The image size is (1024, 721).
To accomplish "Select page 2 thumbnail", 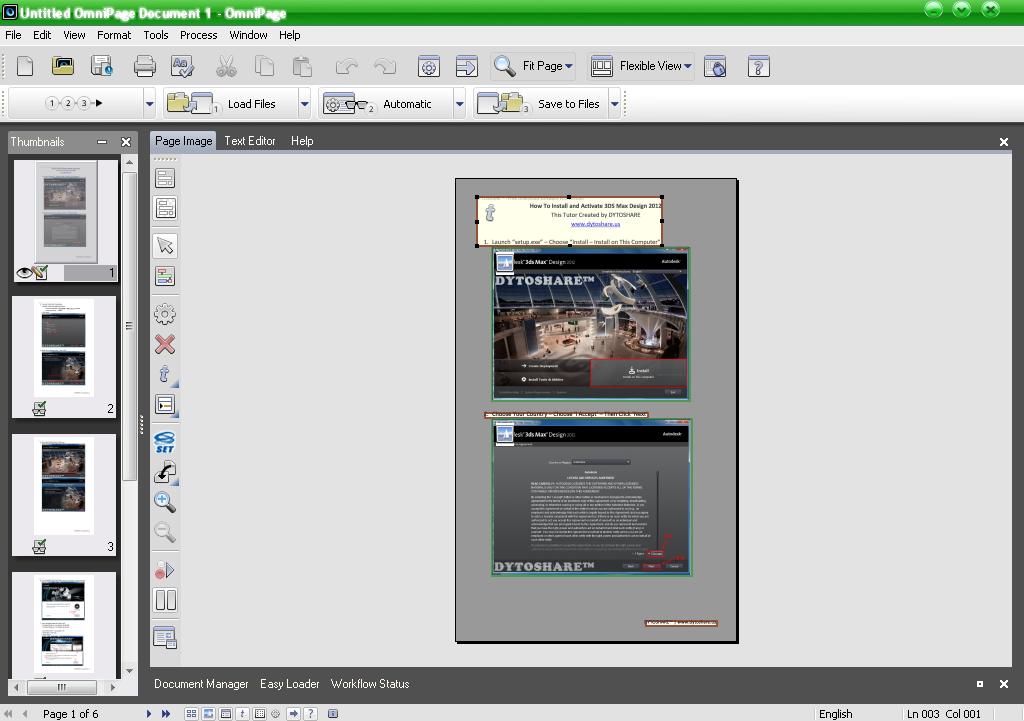I will (x=64, y=357).
